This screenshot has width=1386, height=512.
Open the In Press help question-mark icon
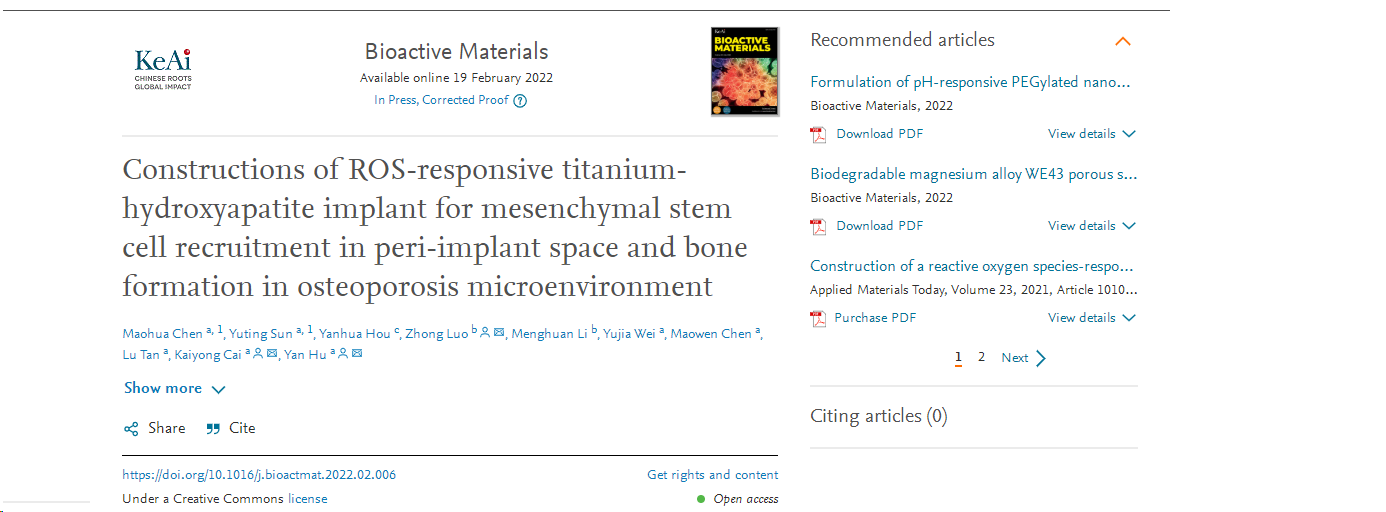520,100
